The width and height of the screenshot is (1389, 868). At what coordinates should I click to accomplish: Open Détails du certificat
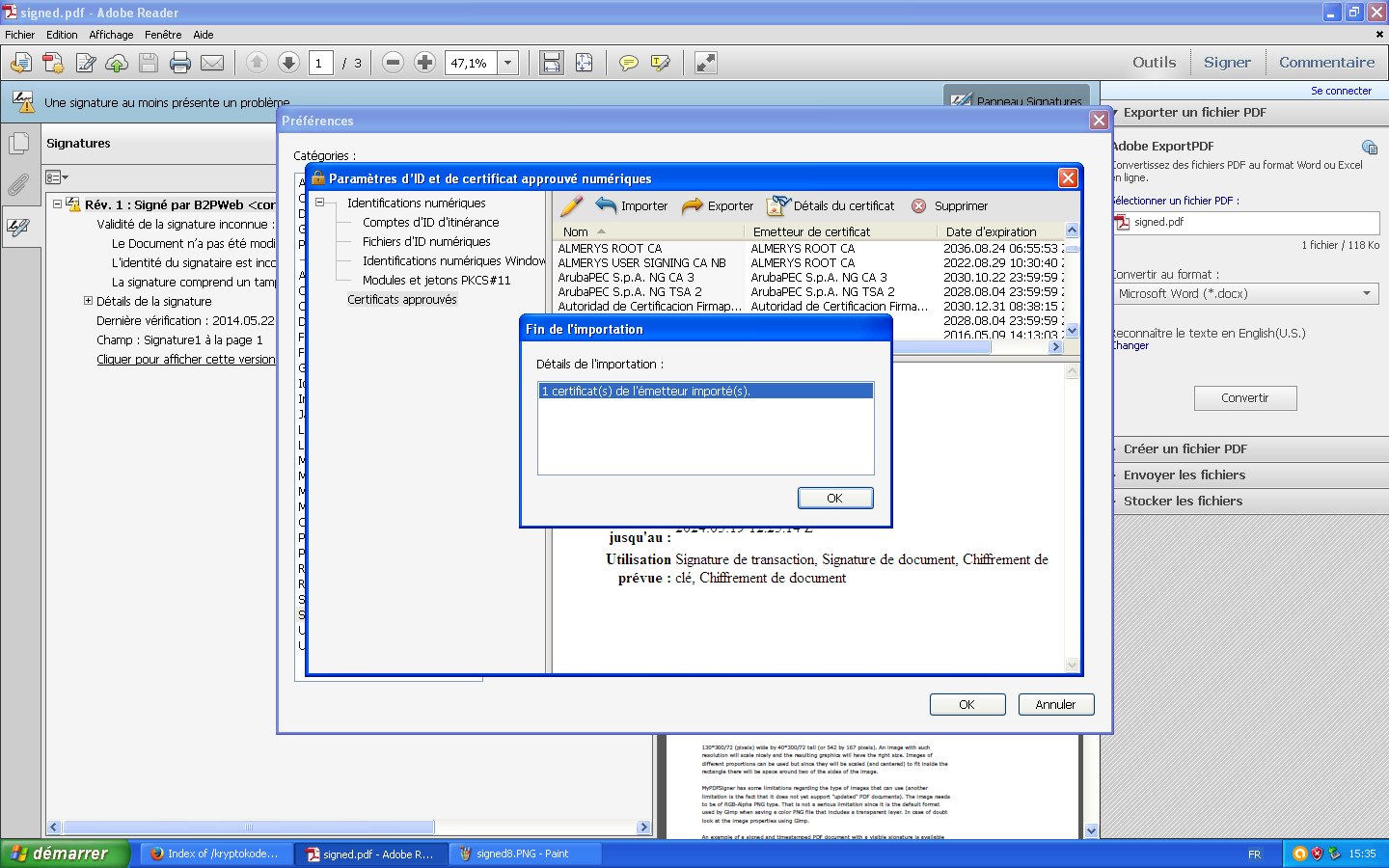coord(778,205)
